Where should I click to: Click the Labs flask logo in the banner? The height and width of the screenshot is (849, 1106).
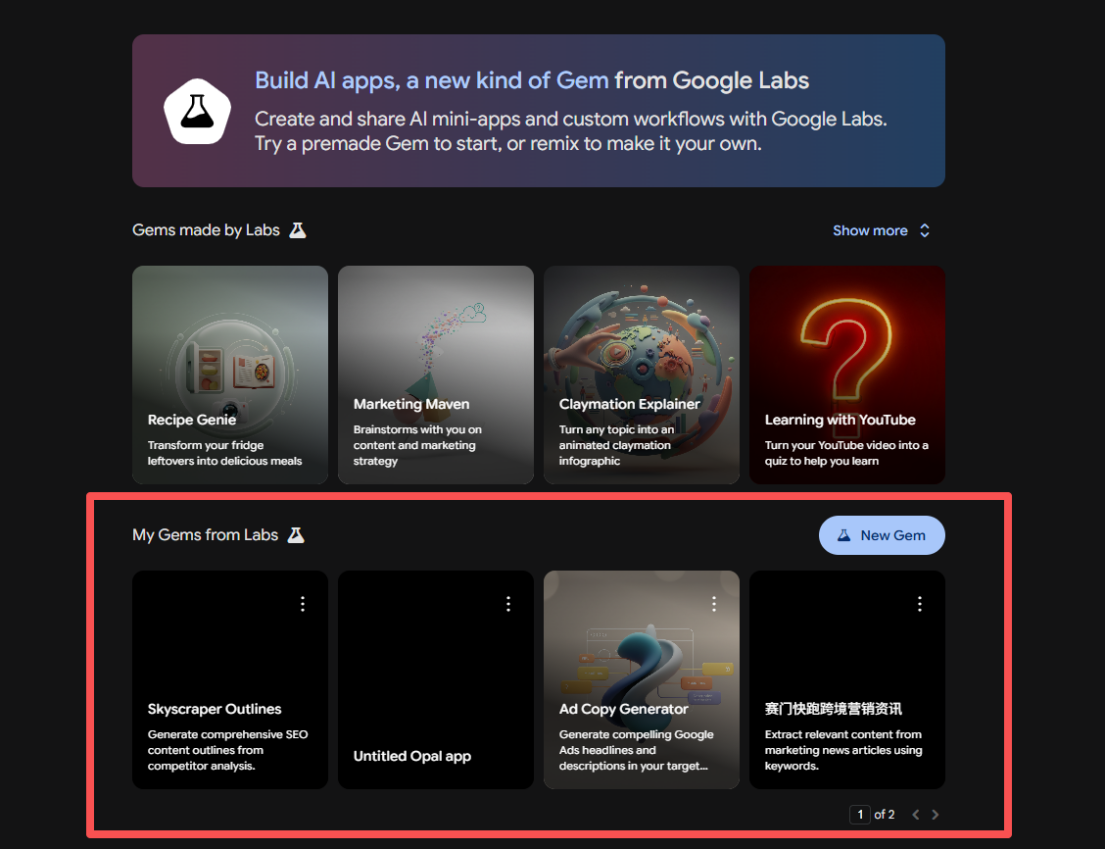point(198,111)
